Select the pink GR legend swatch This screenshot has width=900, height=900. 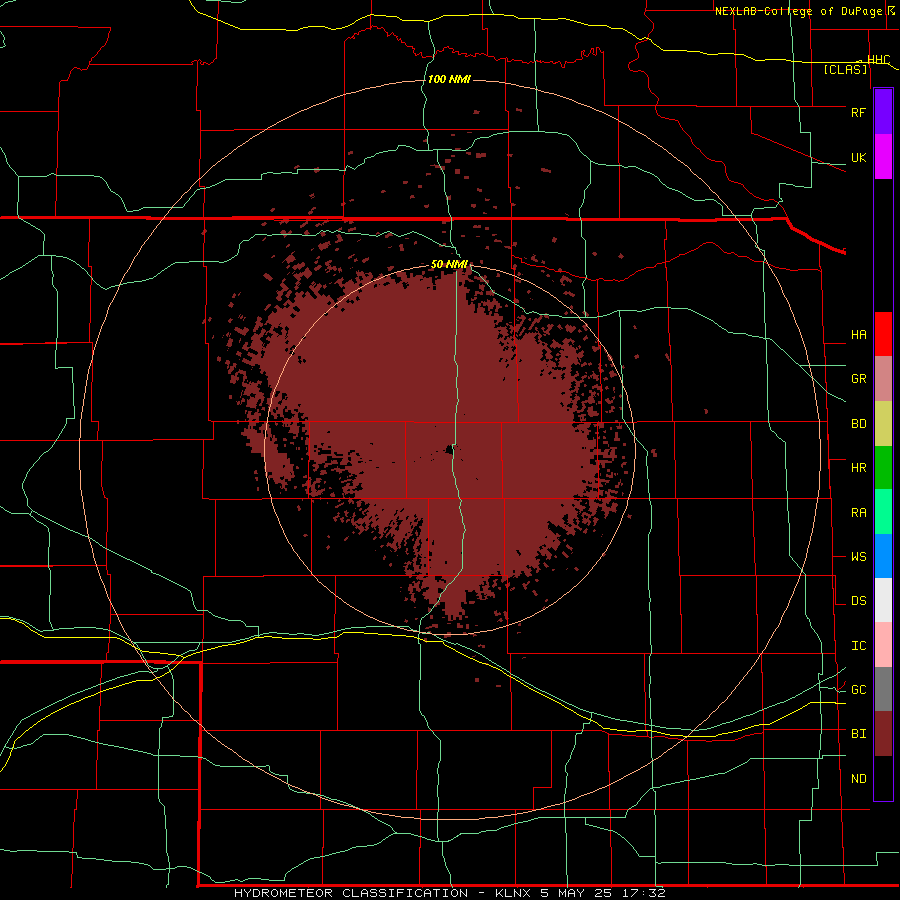883,379
